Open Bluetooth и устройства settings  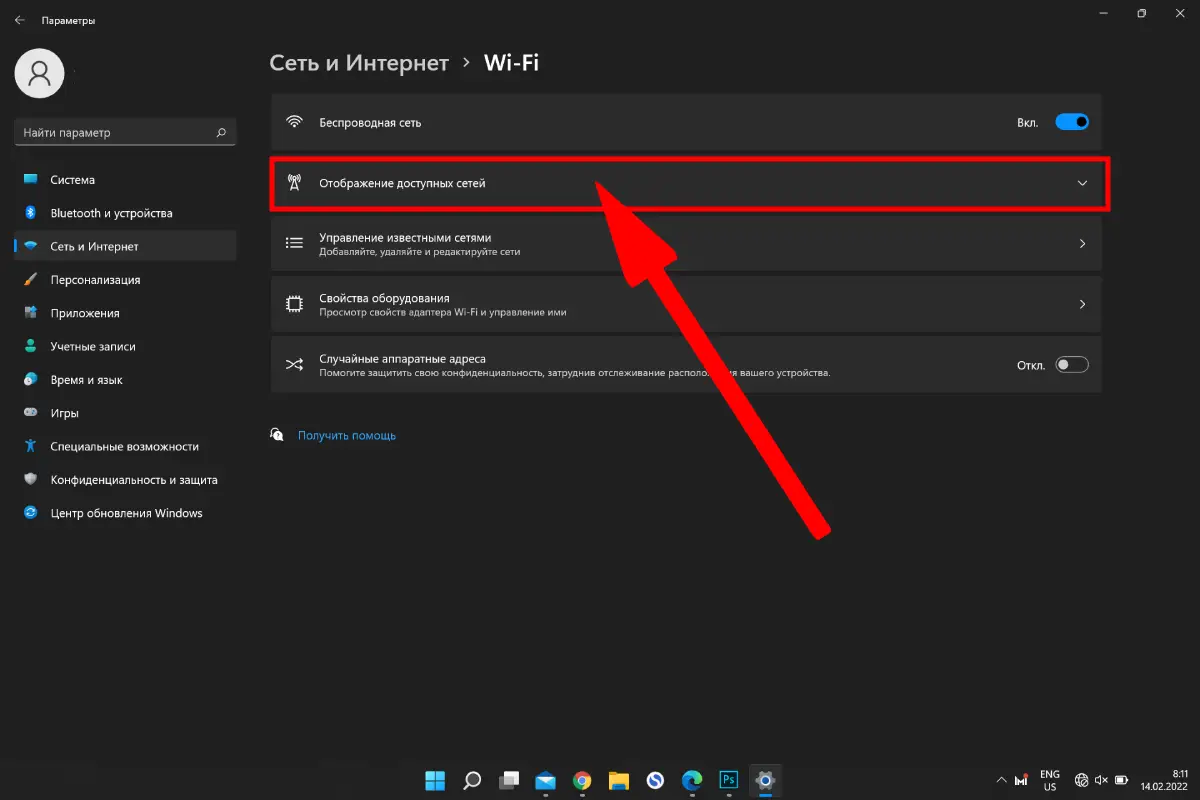point(125,213)
